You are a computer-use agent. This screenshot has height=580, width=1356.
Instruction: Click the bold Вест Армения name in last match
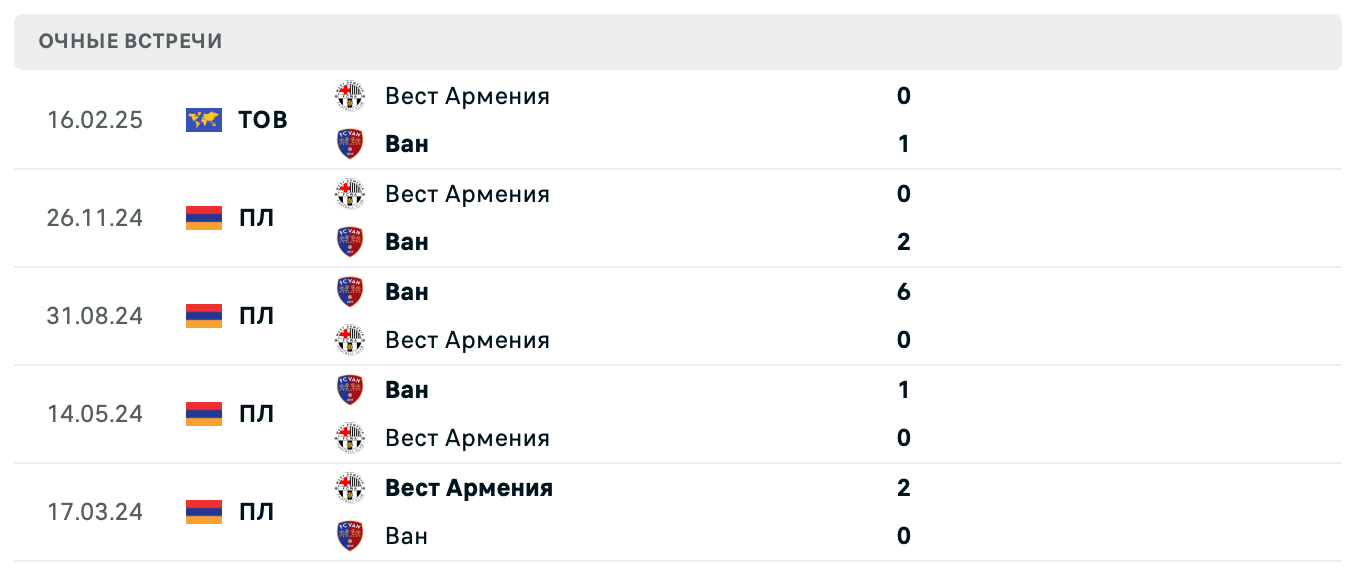tap(468, 488)
